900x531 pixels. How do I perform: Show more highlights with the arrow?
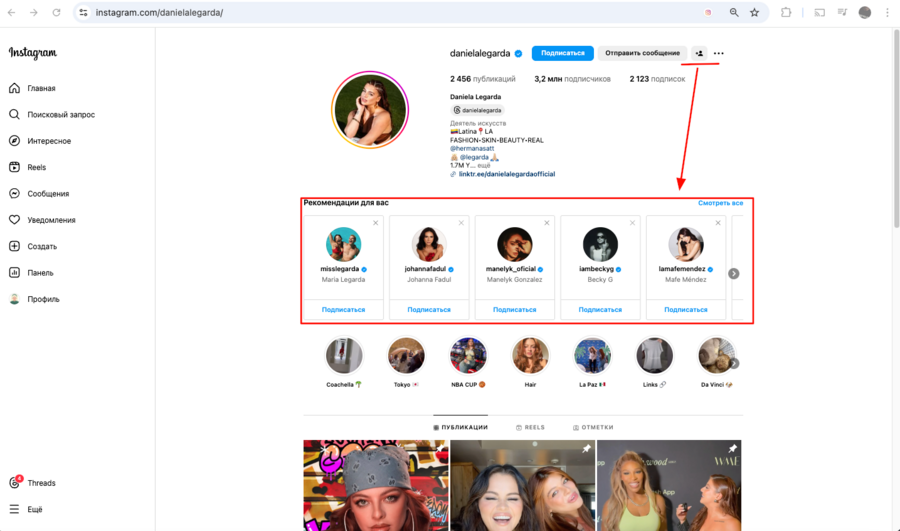(735, 363)
